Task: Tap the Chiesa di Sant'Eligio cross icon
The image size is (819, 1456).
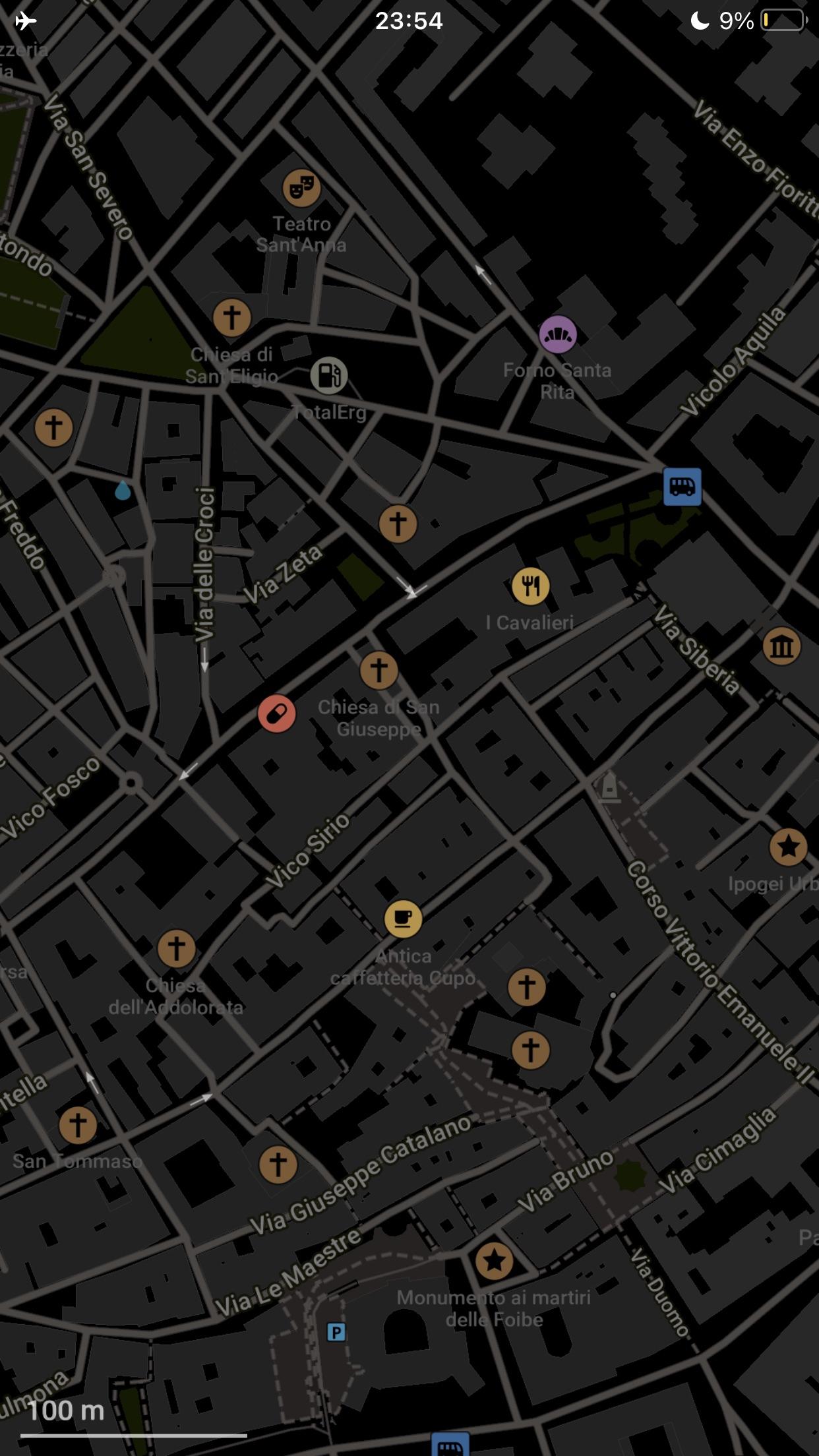Action: pos(231,317)
